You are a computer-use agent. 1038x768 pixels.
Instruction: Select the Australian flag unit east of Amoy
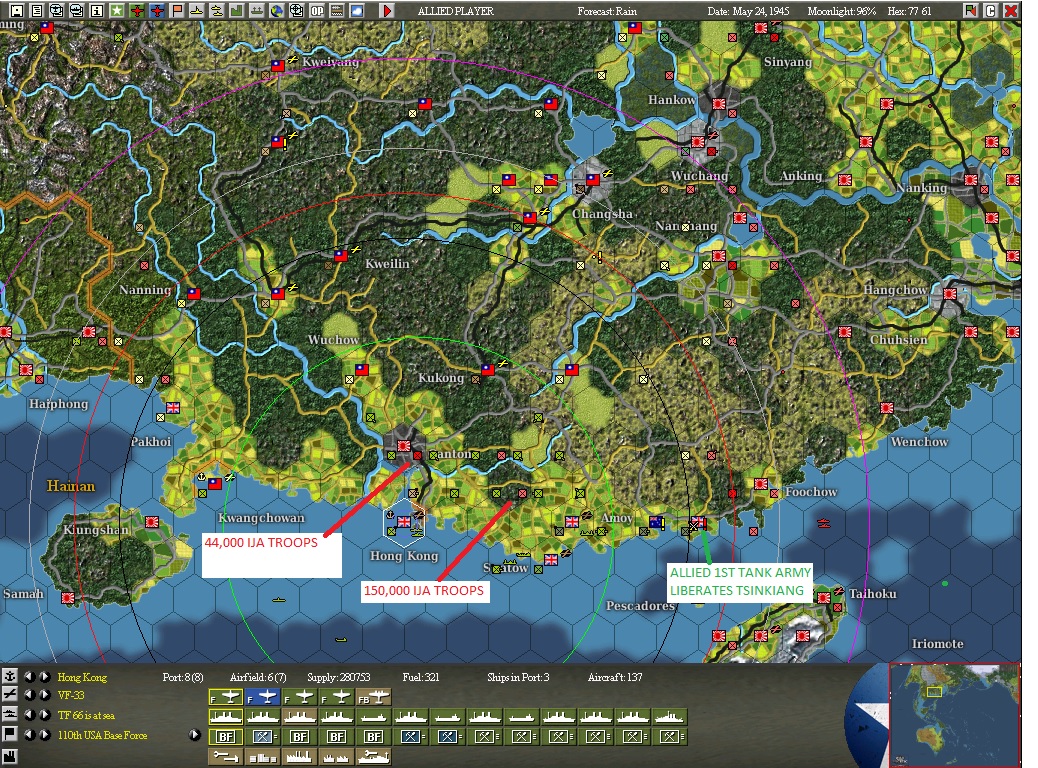point(657,522)
